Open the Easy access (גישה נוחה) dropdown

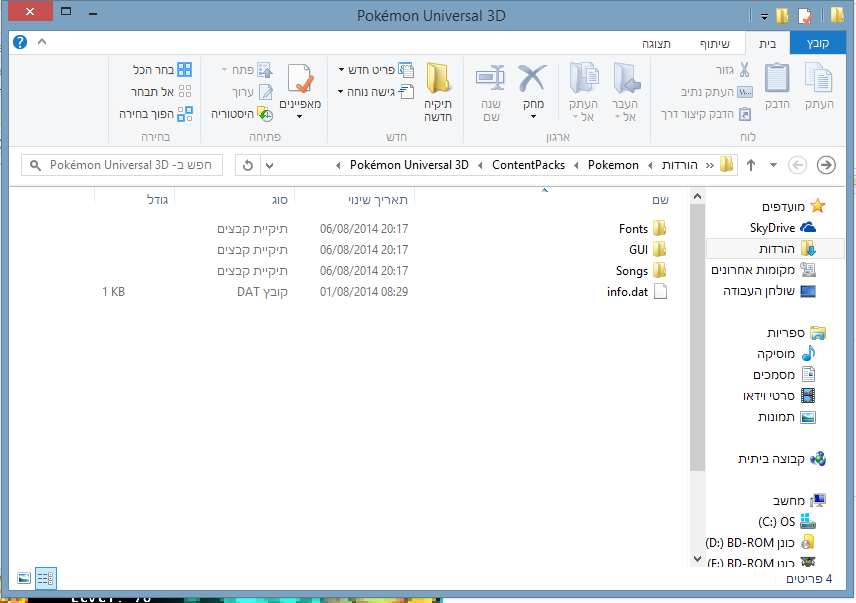(x=376, y=92)
